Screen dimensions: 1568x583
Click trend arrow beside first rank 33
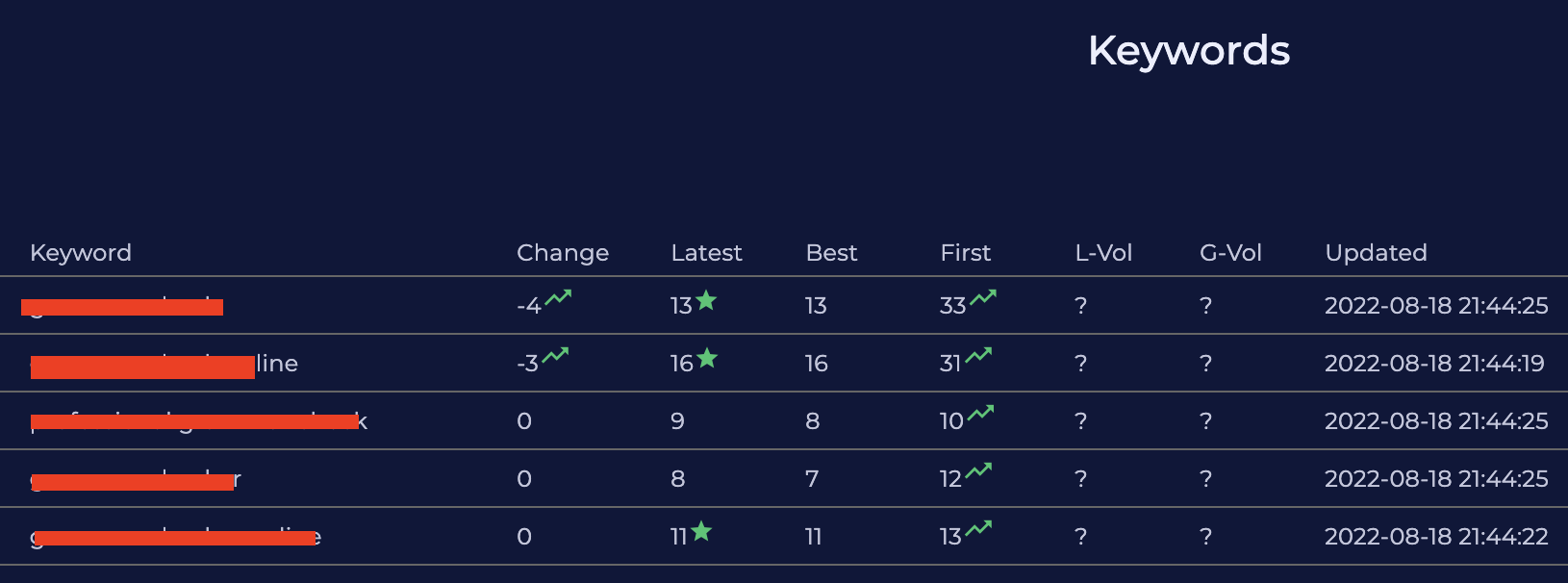pos(983,297)
